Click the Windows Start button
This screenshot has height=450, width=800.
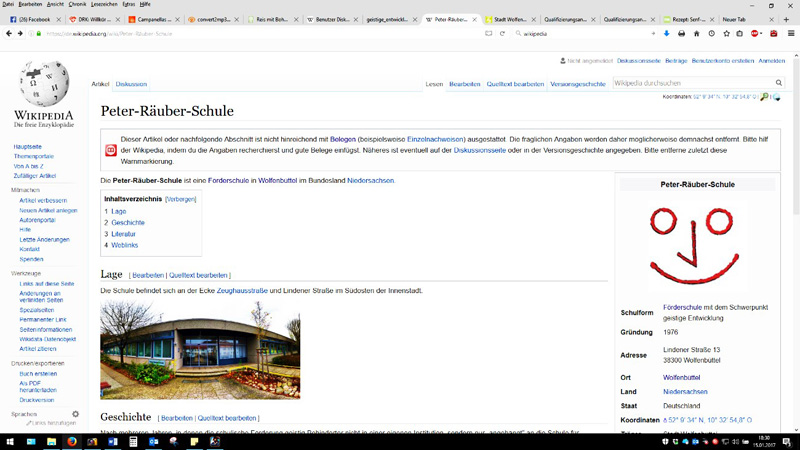point(9,441)
